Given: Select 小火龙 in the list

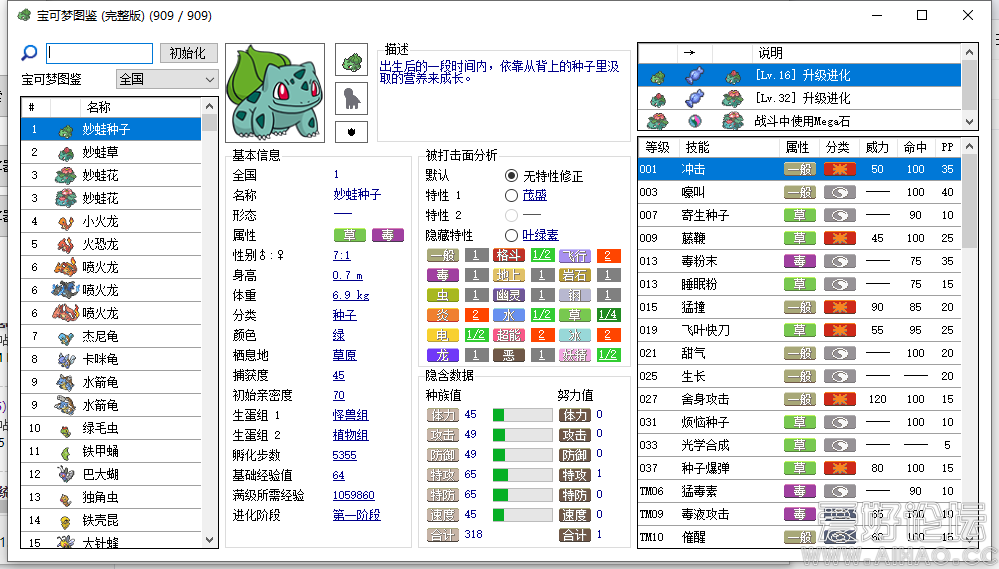Looking at the screenshot, I should point(111,221).
